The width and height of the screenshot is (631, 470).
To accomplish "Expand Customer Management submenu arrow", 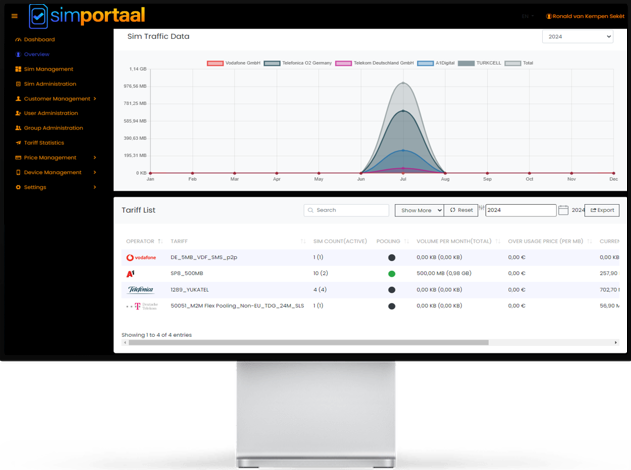I will coord(95,99).
